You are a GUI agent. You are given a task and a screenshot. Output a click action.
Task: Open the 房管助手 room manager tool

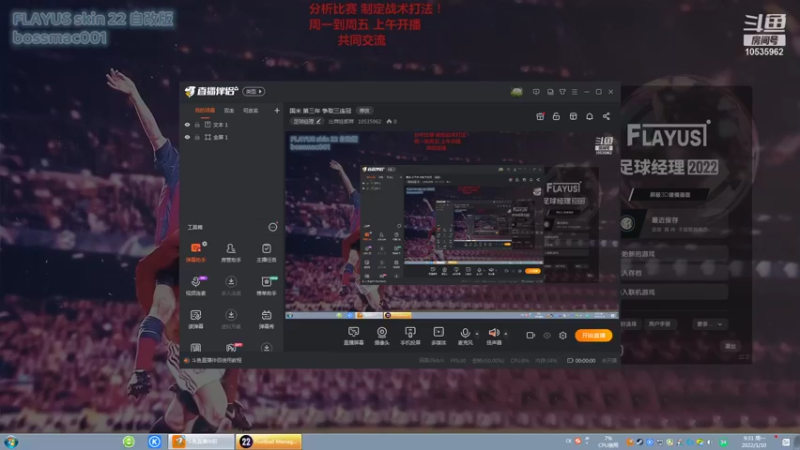(x=231, y=253)
